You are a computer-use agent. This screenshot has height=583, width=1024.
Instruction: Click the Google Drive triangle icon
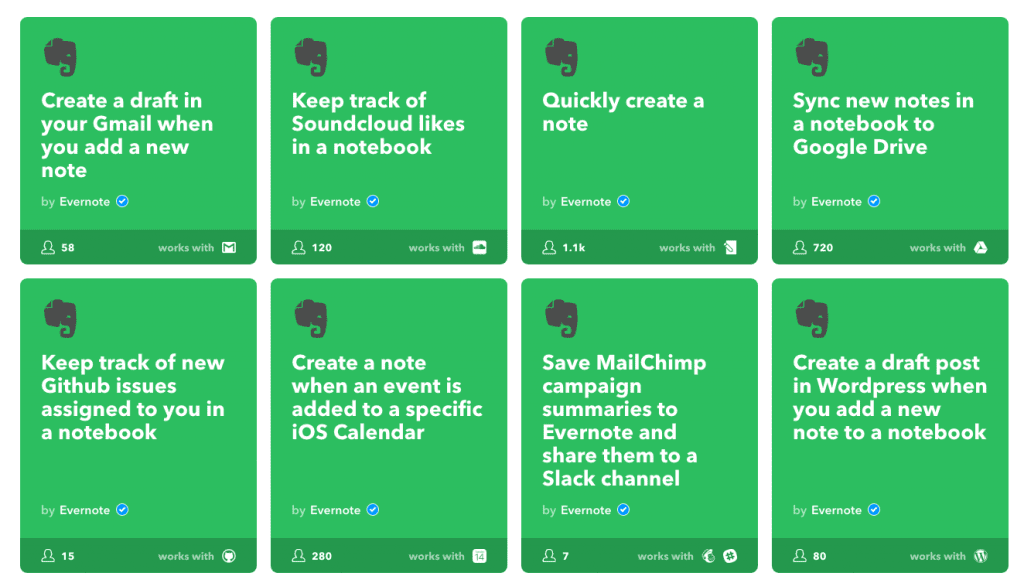(980, 247)
